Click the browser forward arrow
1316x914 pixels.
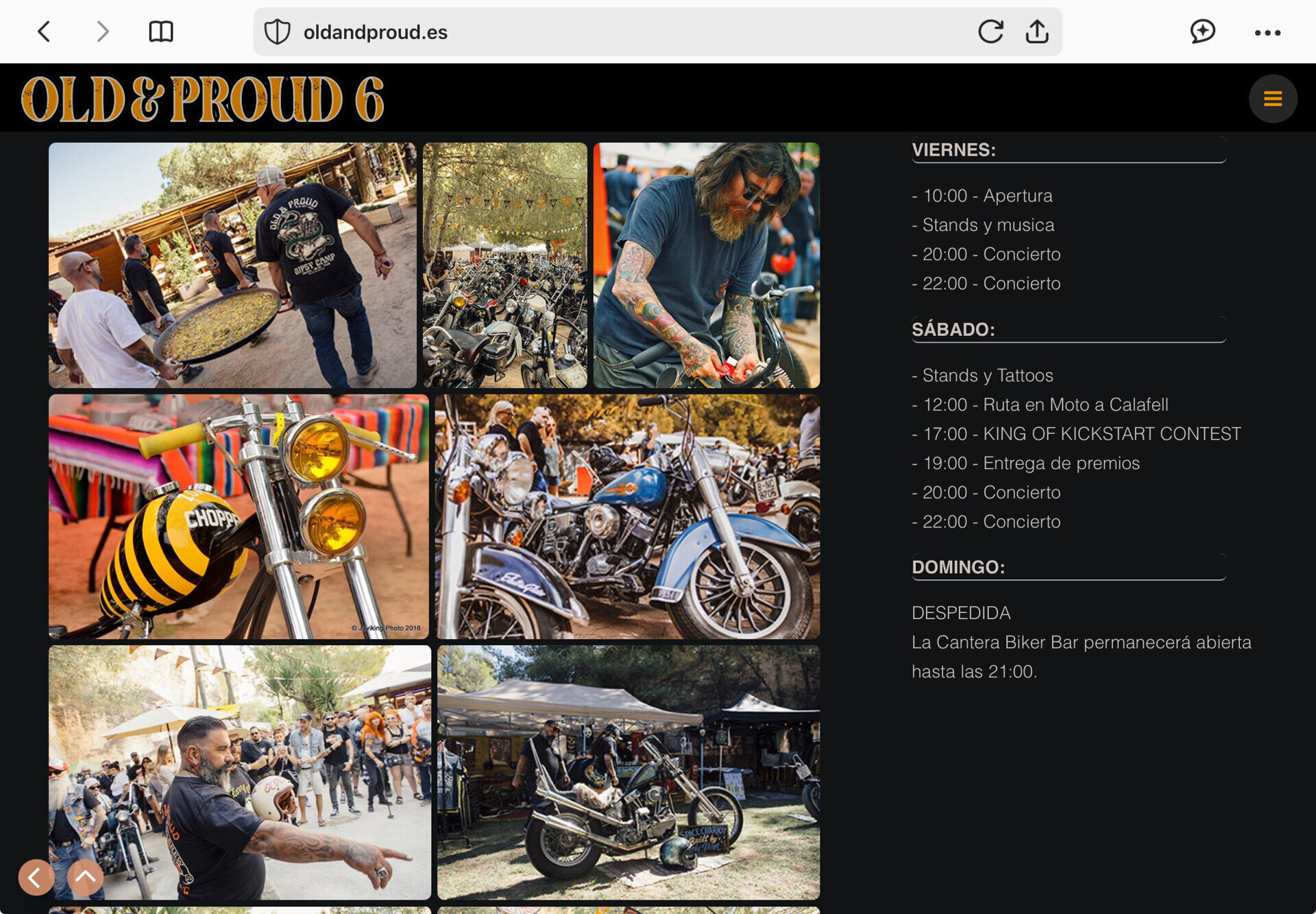103,32
